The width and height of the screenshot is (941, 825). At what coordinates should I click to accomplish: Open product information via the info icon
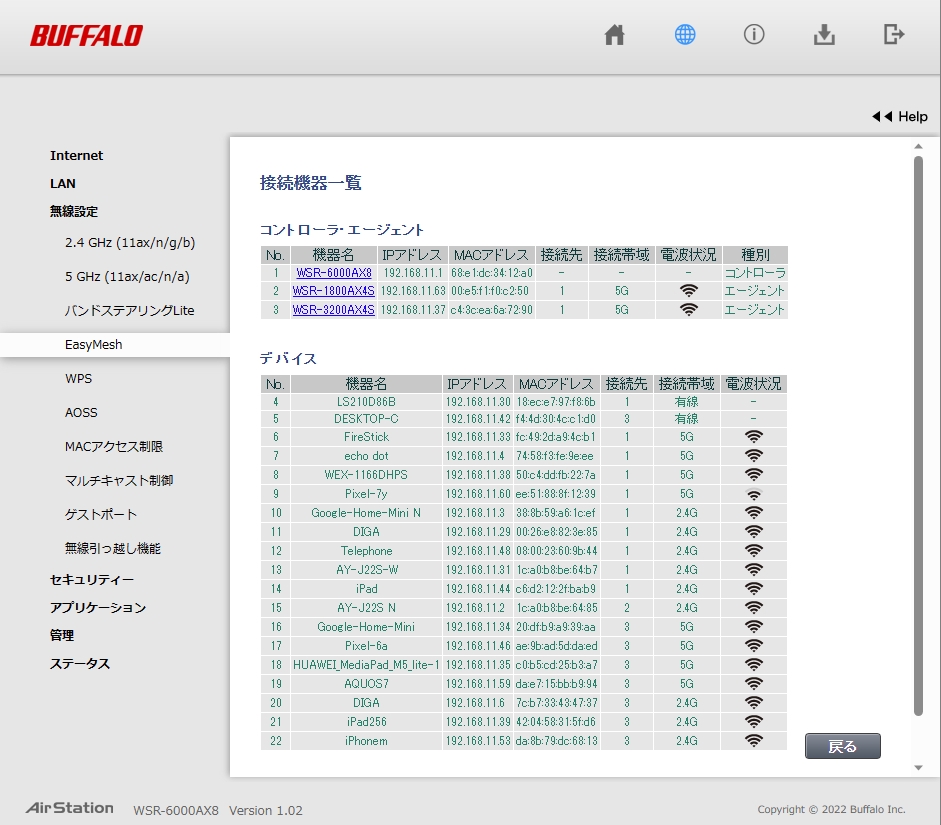tap(754, 34)
